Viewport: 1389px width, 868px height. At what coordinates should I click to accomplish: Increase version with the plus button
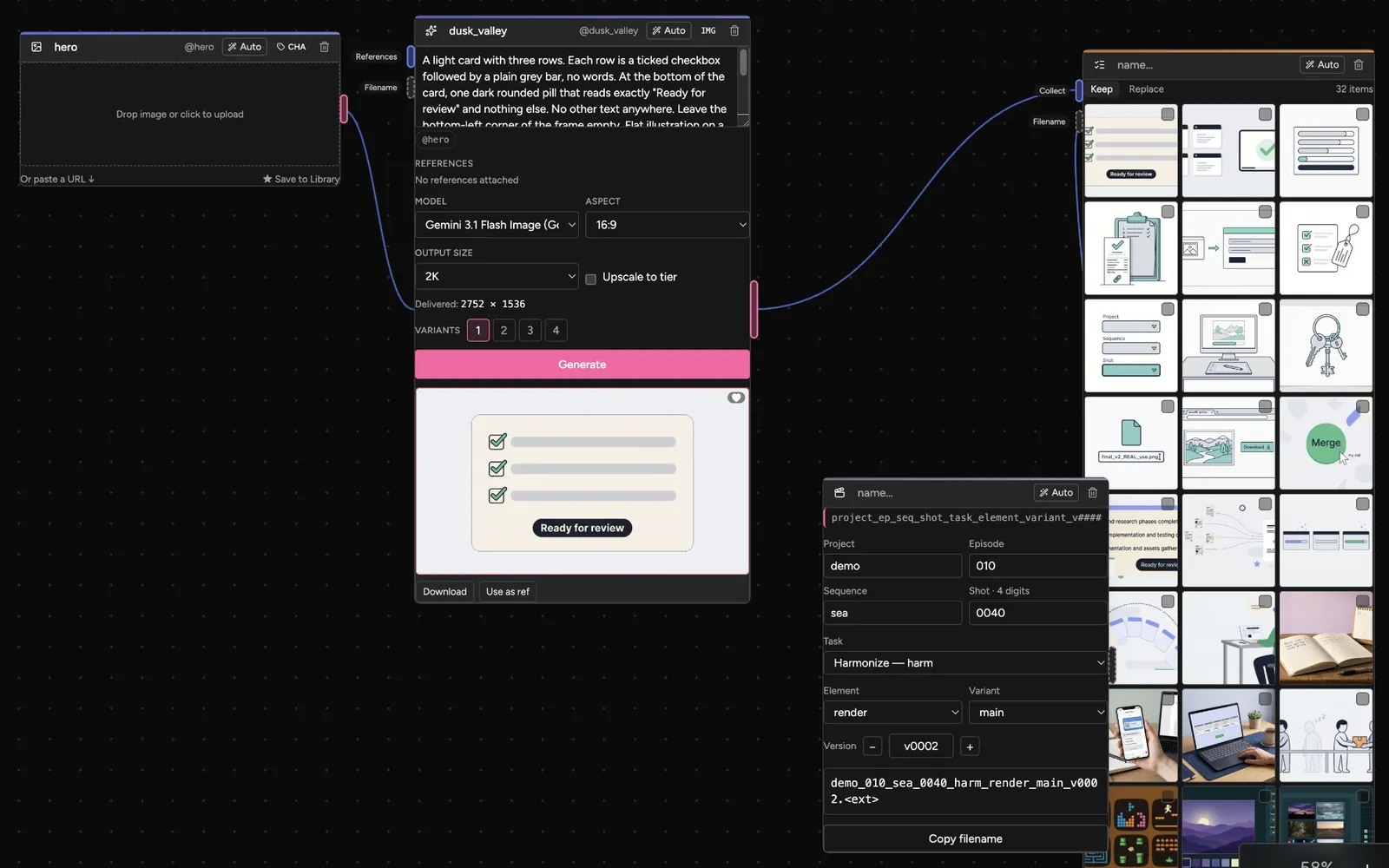970,746
